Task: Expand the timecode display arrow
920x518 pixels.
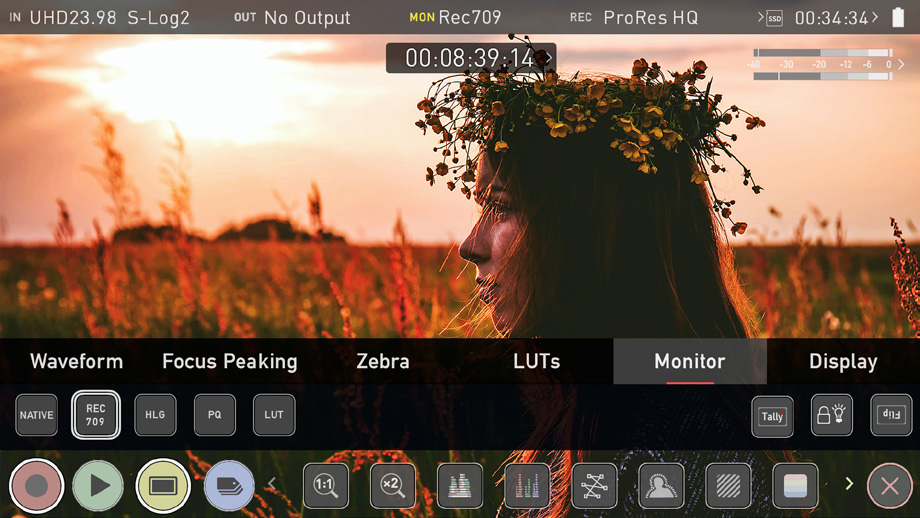Action: coord(547,58)
